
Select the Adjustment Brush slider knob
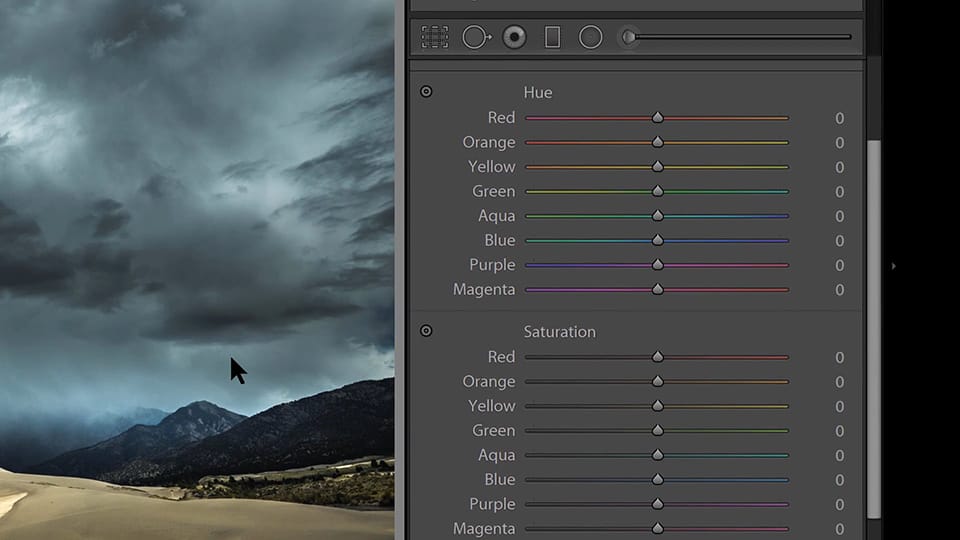[628, 37]
